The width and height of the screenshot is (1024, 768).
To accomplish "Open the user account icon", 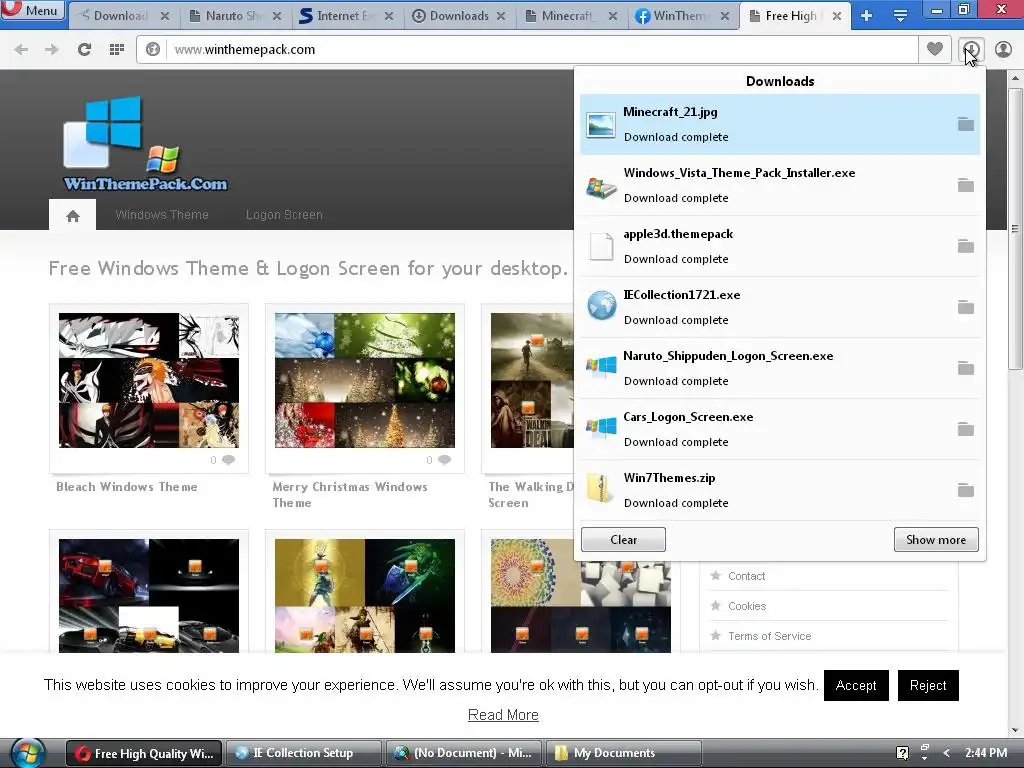I will 1003,49.
